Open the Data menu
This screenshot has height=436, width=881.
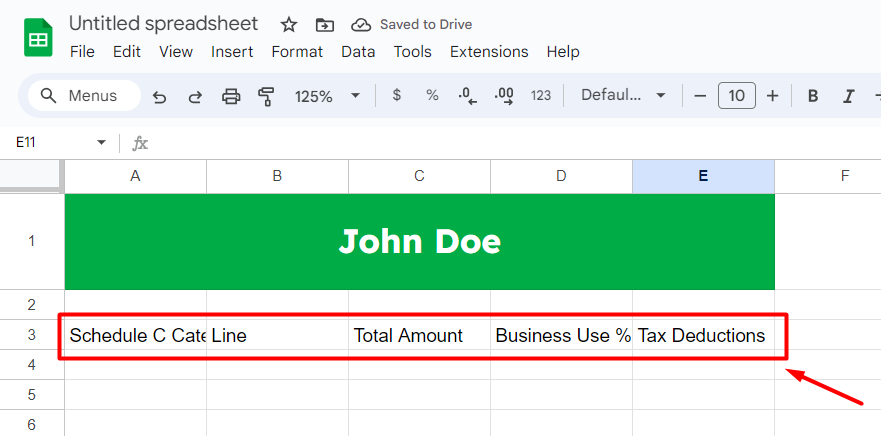(358, 52)
